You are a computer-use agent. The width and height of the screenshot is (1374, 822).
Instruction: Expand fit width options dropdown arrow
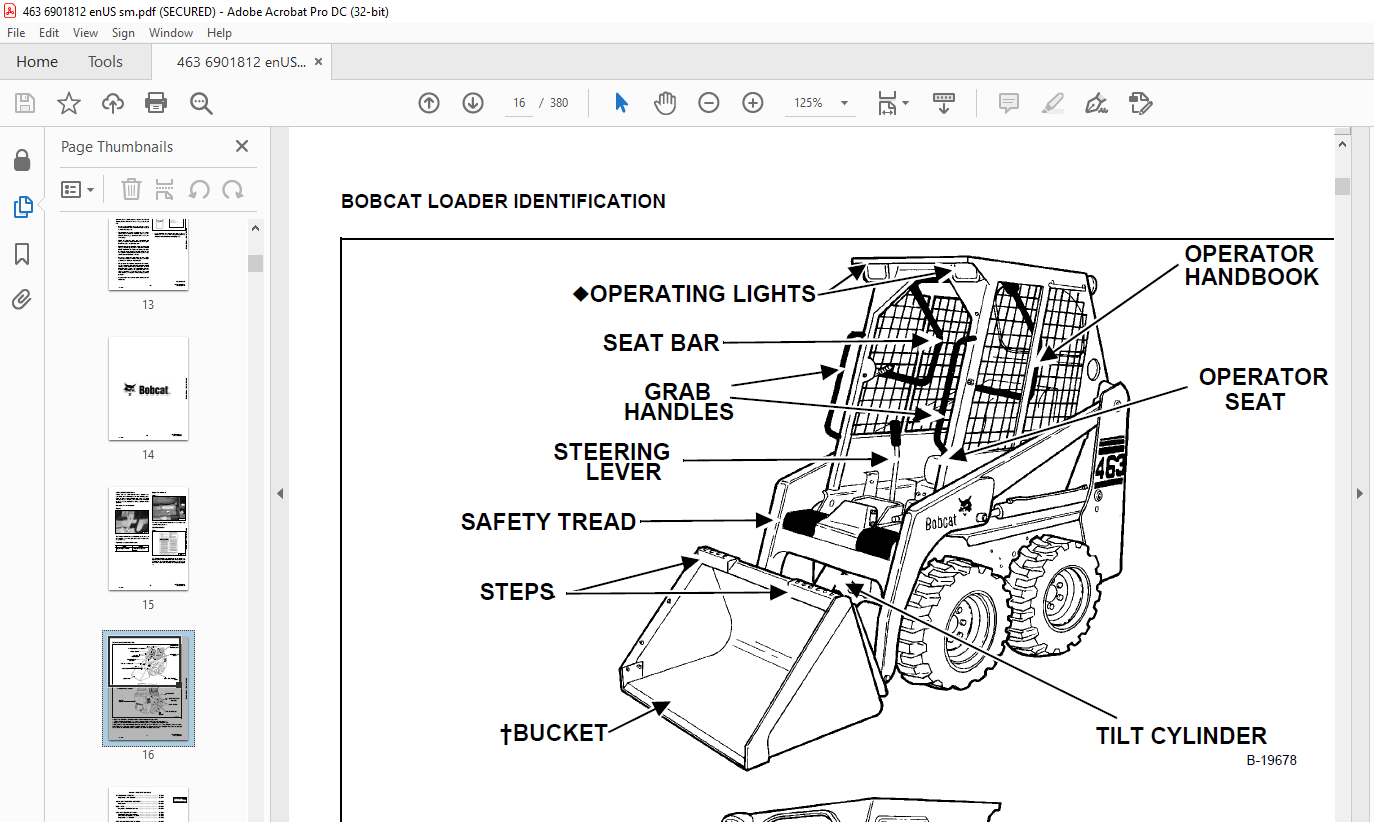pos(905,103)
